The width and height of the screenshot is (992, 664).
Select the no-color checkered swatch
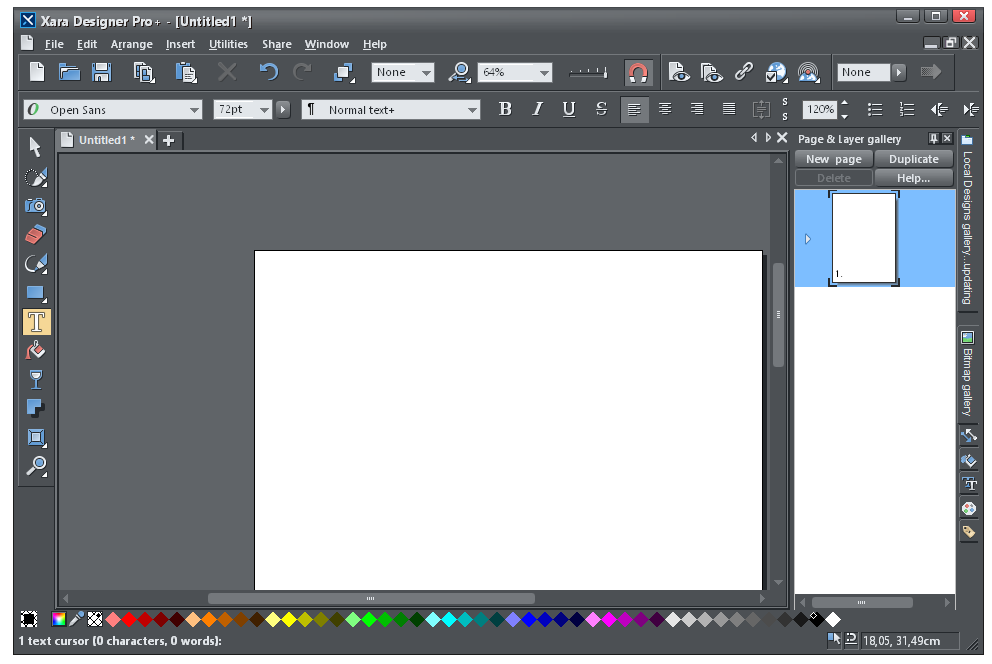95,619
